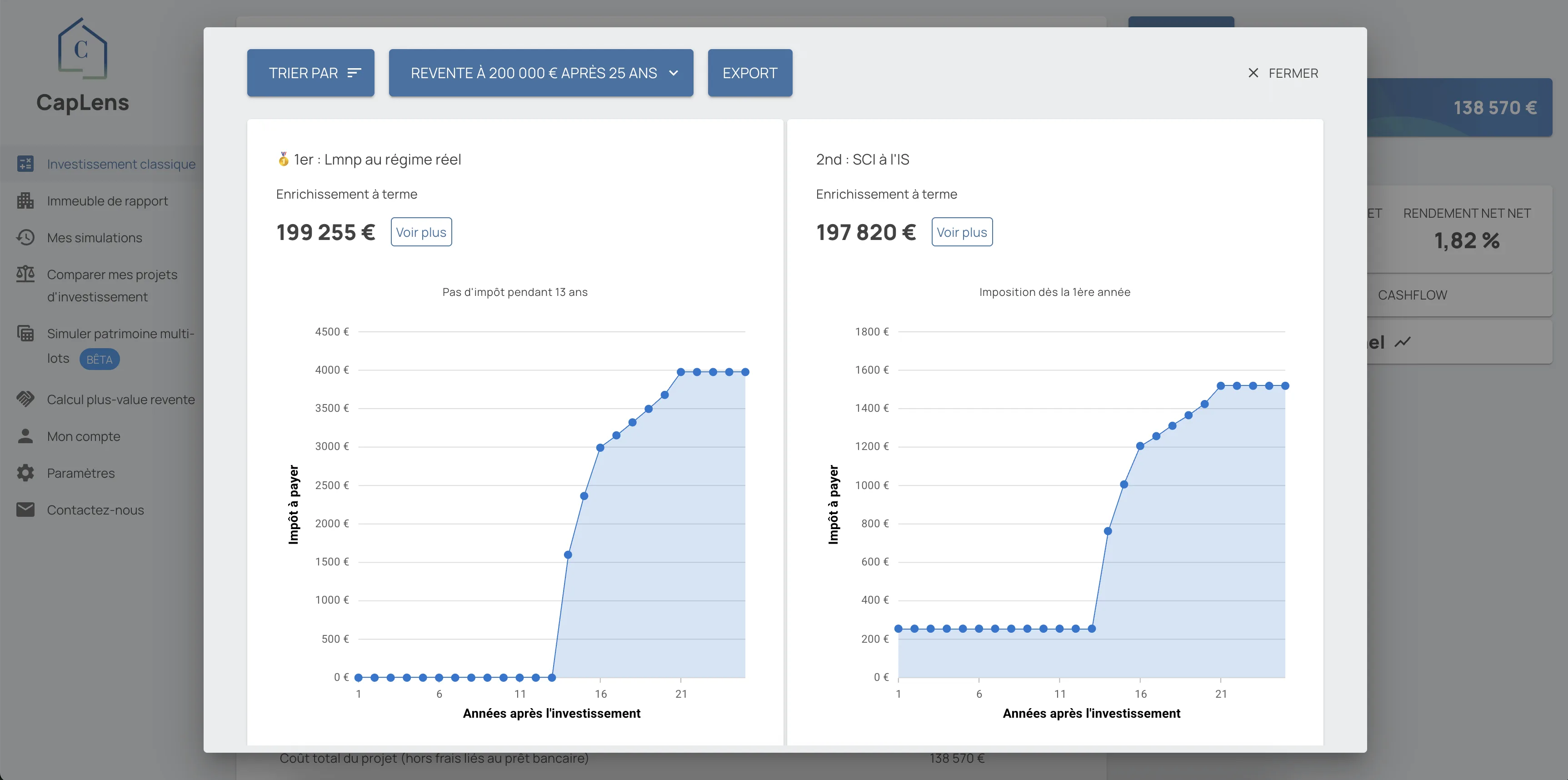Open Contactez-nous via the envelope icon
This screenshot has height=780, width=1568.
25,510
